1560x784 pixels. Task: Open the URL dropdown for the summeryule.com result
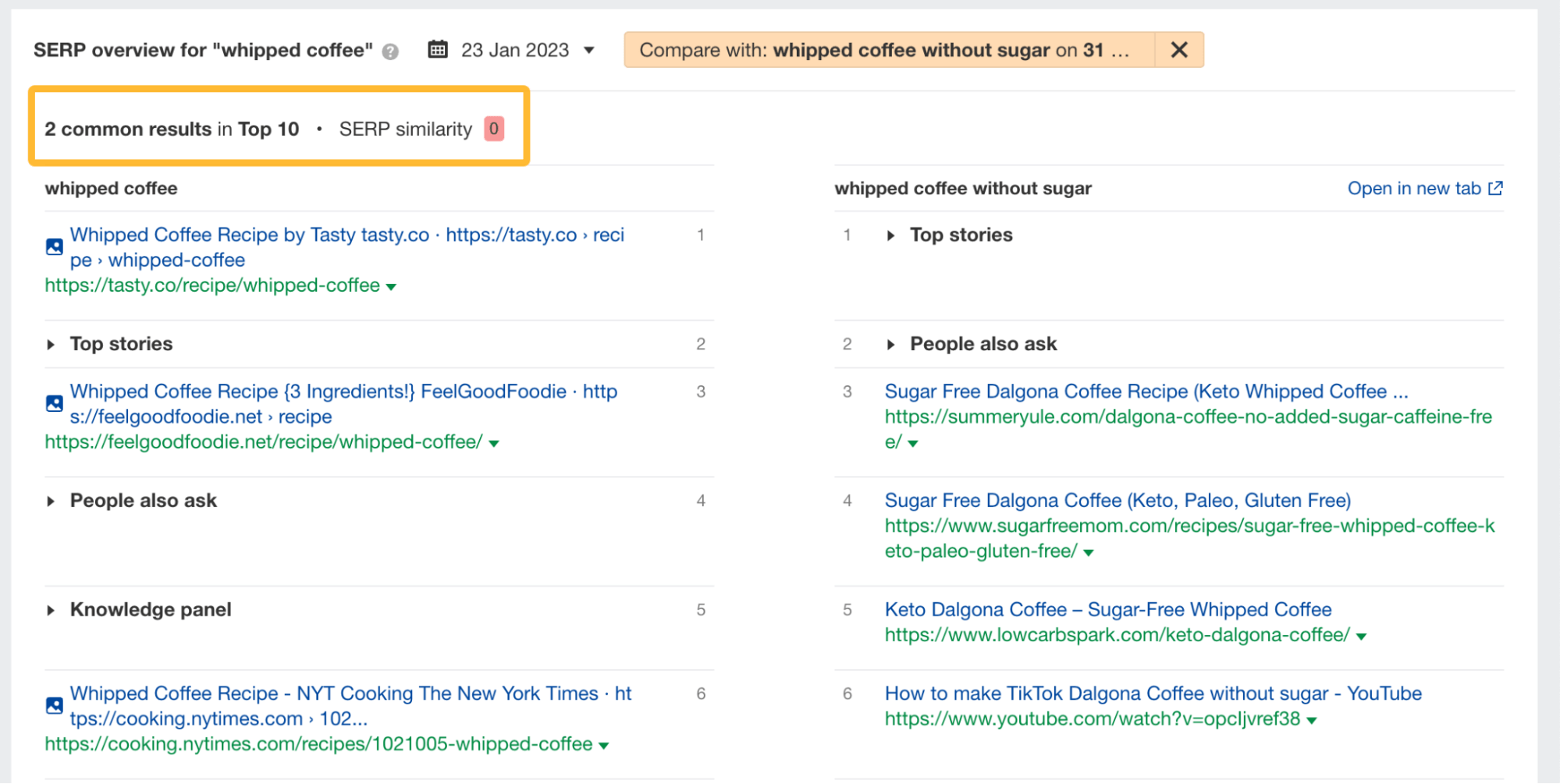(x=913, y=442)
